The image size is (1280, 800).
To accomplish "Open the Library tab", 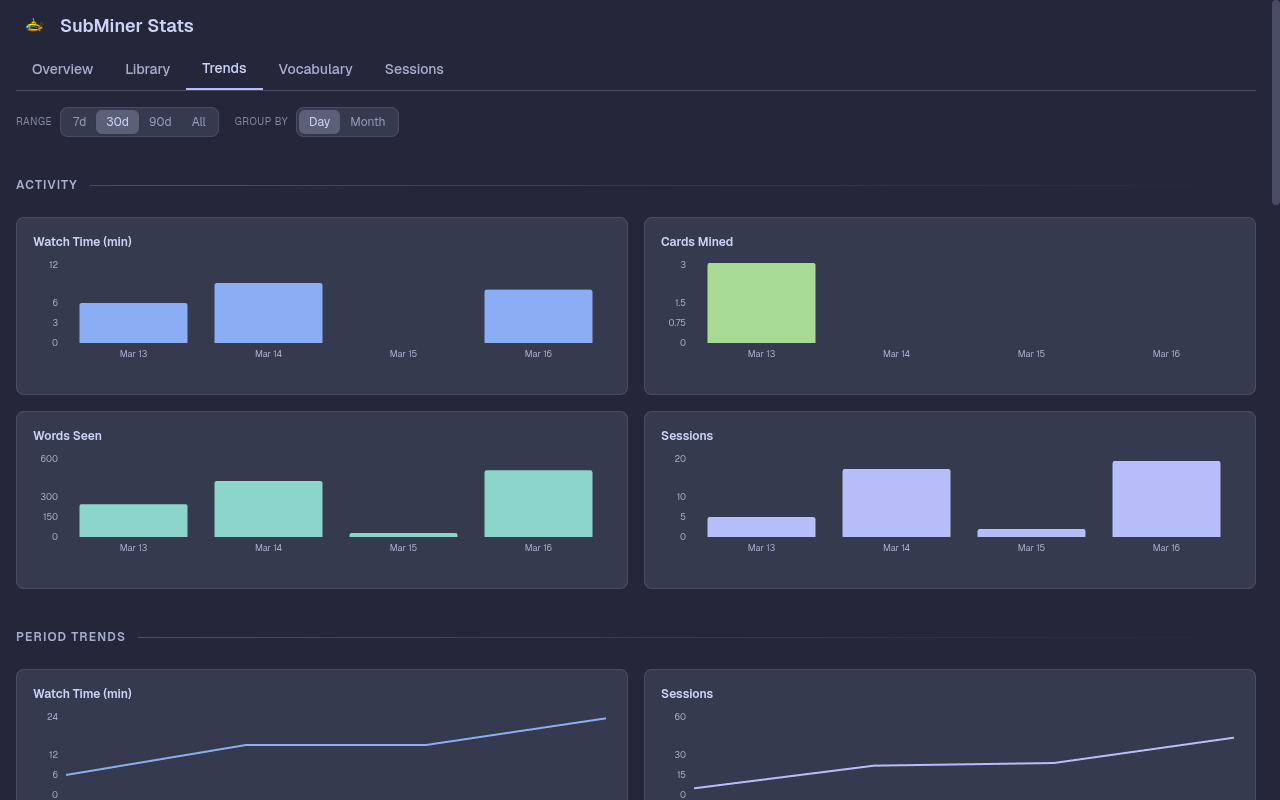I will tap(147, 69).
